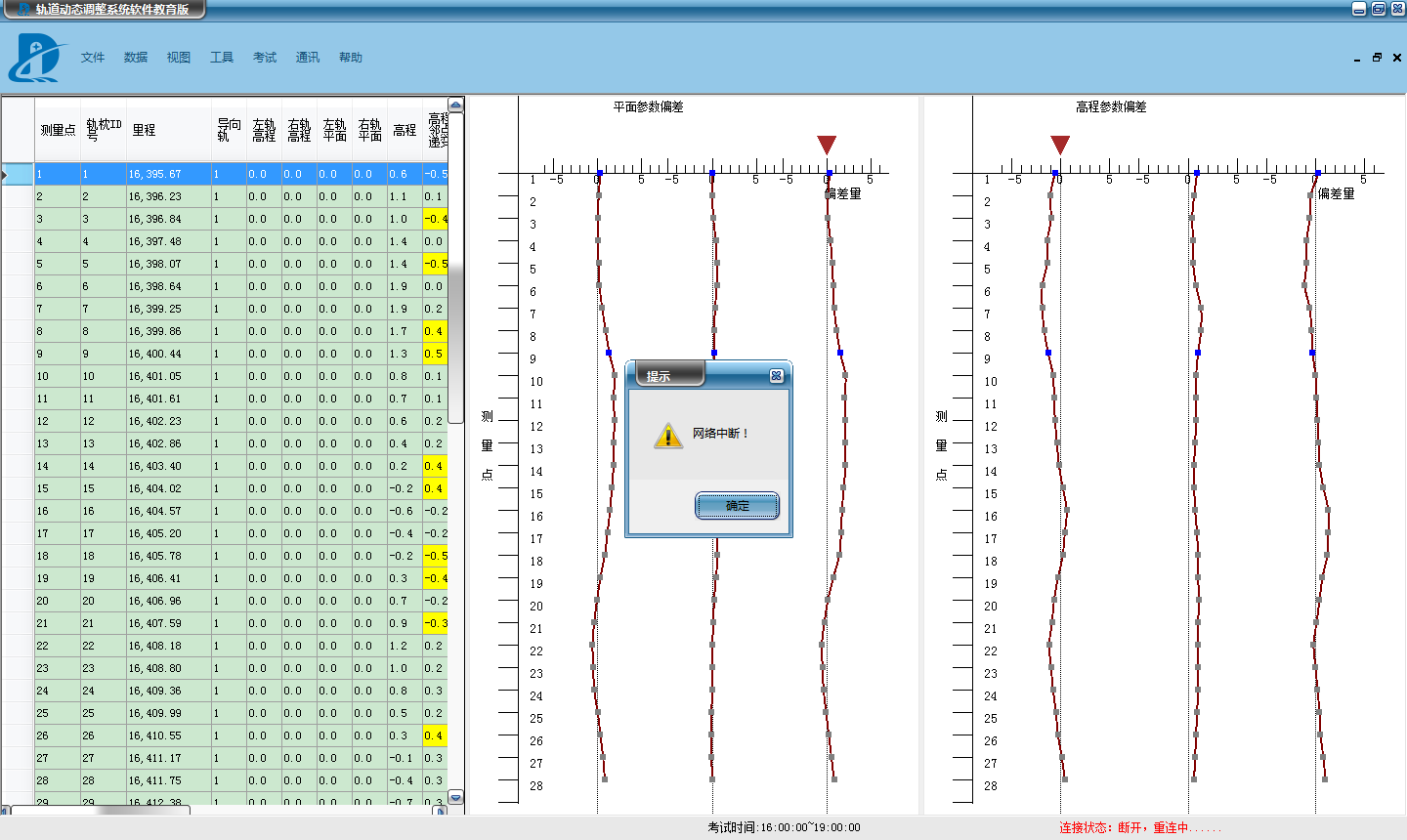Minimize the inner document window
Image resolution: width=1407 pixels, height=840 pixels.
pos(1357,59)
